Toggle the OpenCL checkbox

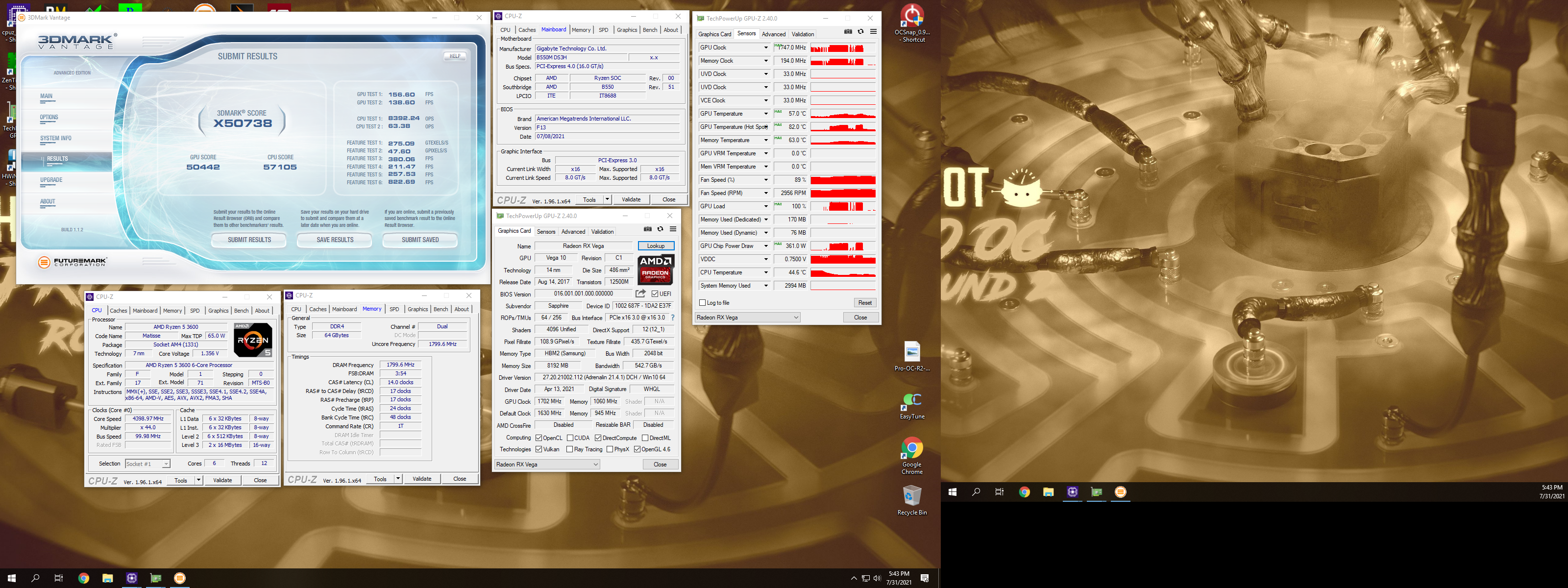click(x=539, y=438)
